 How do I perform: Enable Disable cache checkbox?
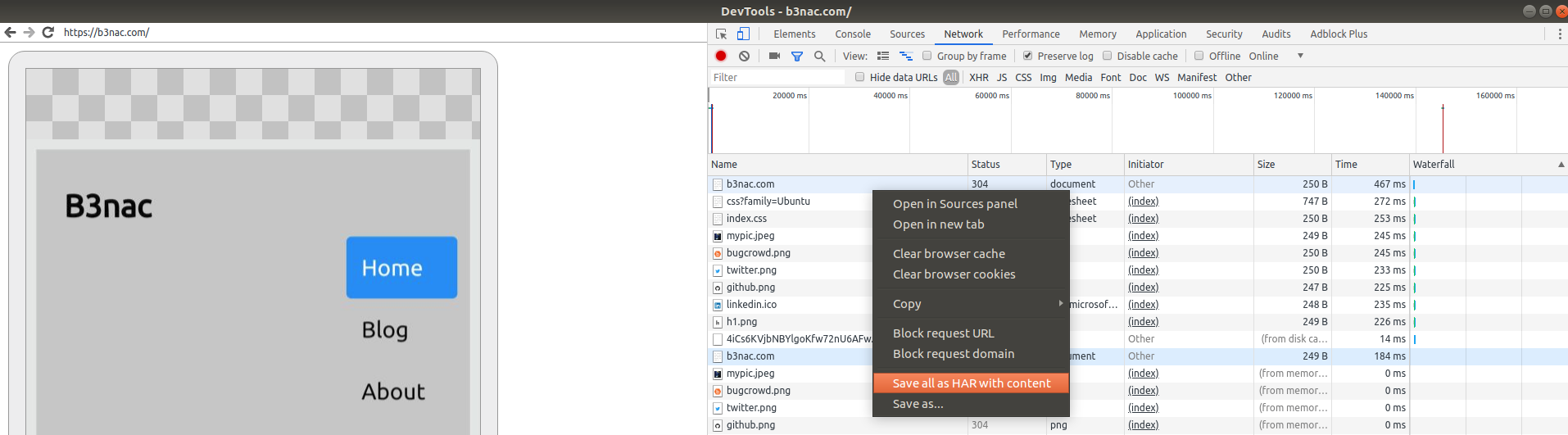(x=1107, y=56)
